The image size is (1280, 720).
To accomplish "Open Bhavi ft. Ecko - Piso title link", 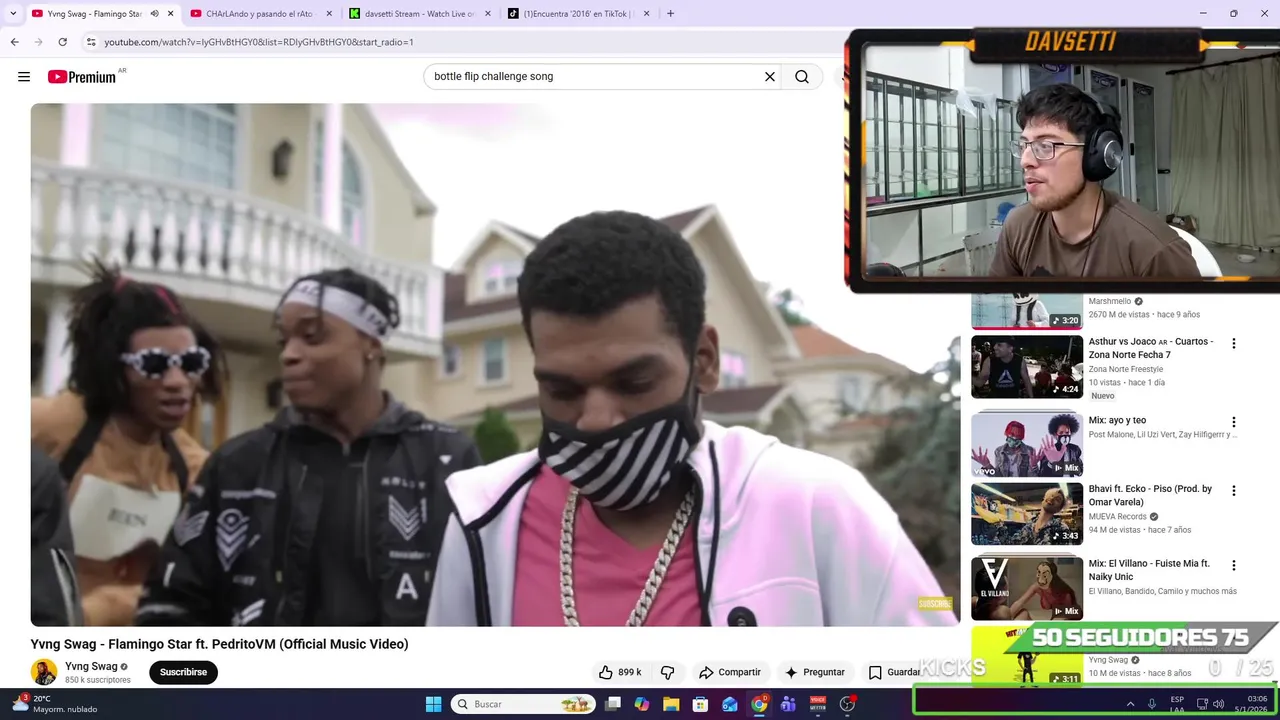I will click(1150, 495).
